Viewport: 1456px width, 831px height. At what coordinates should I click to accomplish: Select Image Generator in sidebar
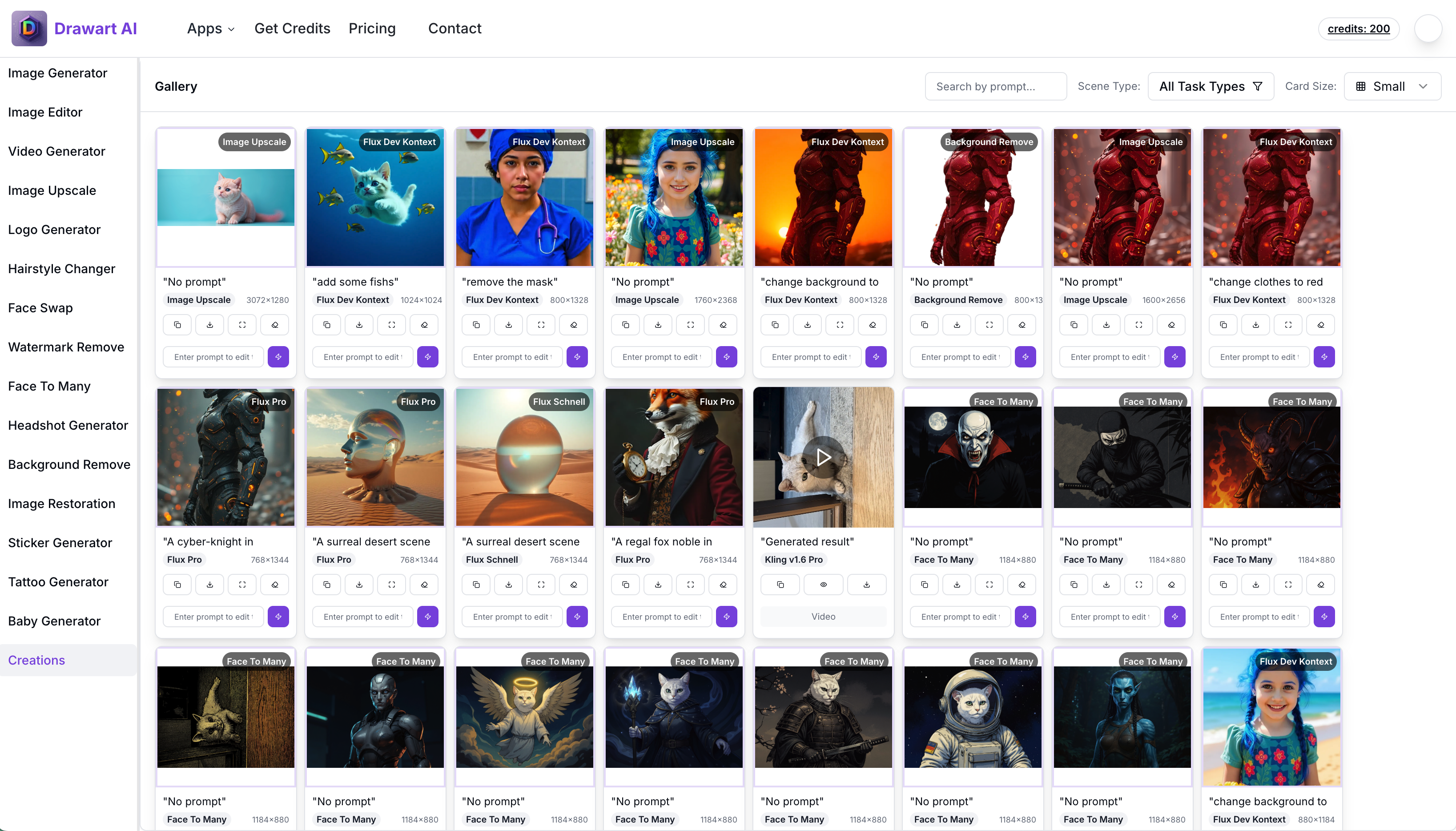click(58, 73)
